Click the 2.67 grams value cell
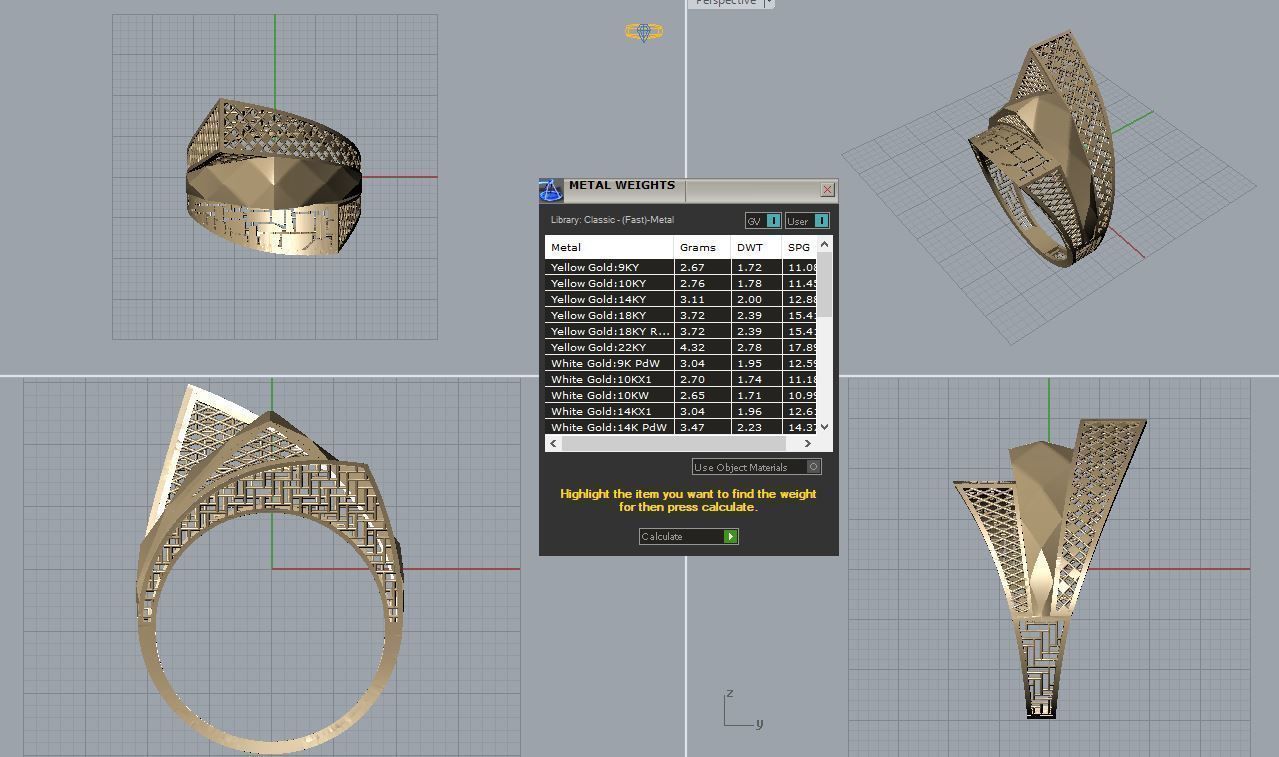The width and height of the screenshot is (1279, 757). (x=702, y=267)
